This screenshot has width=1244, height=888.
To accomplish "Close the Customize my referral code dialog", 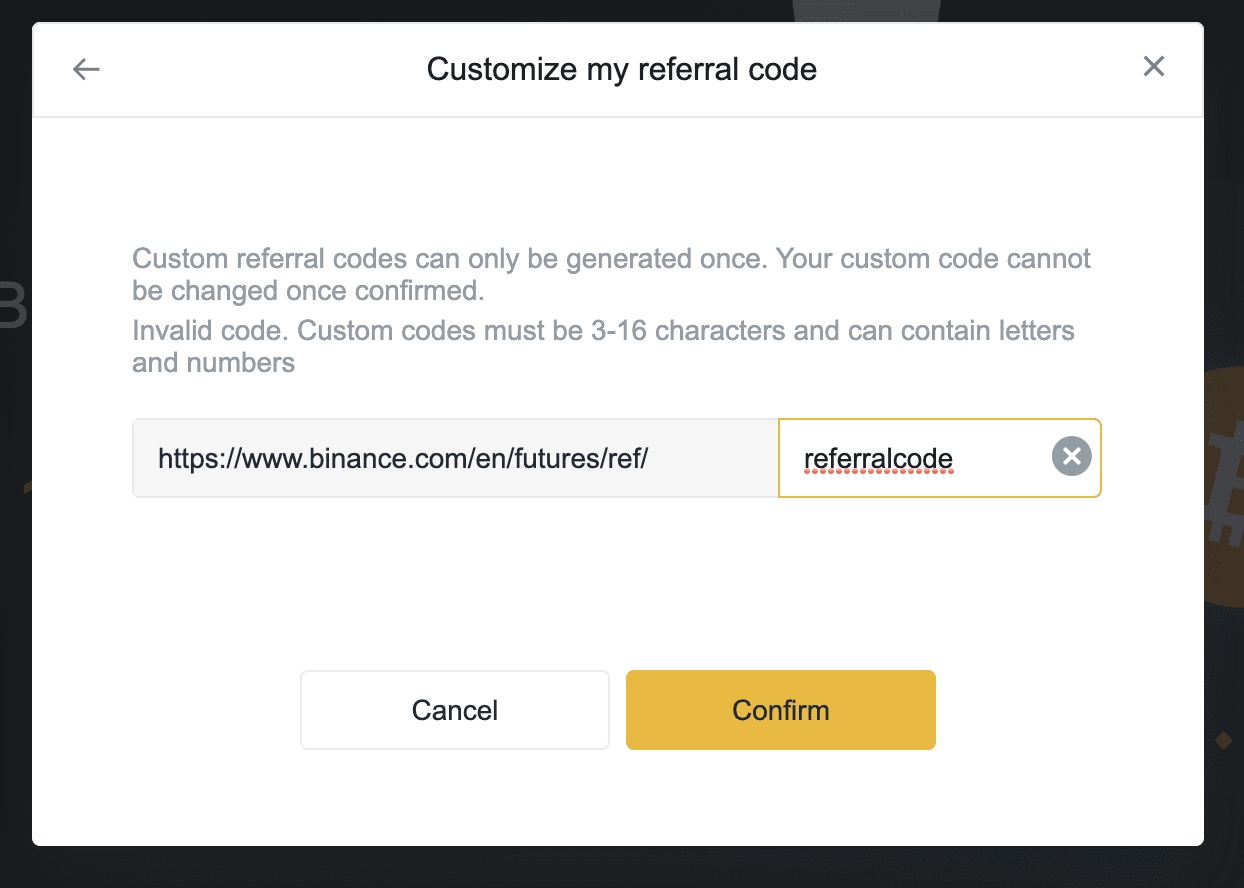I will coord(1154,67).
